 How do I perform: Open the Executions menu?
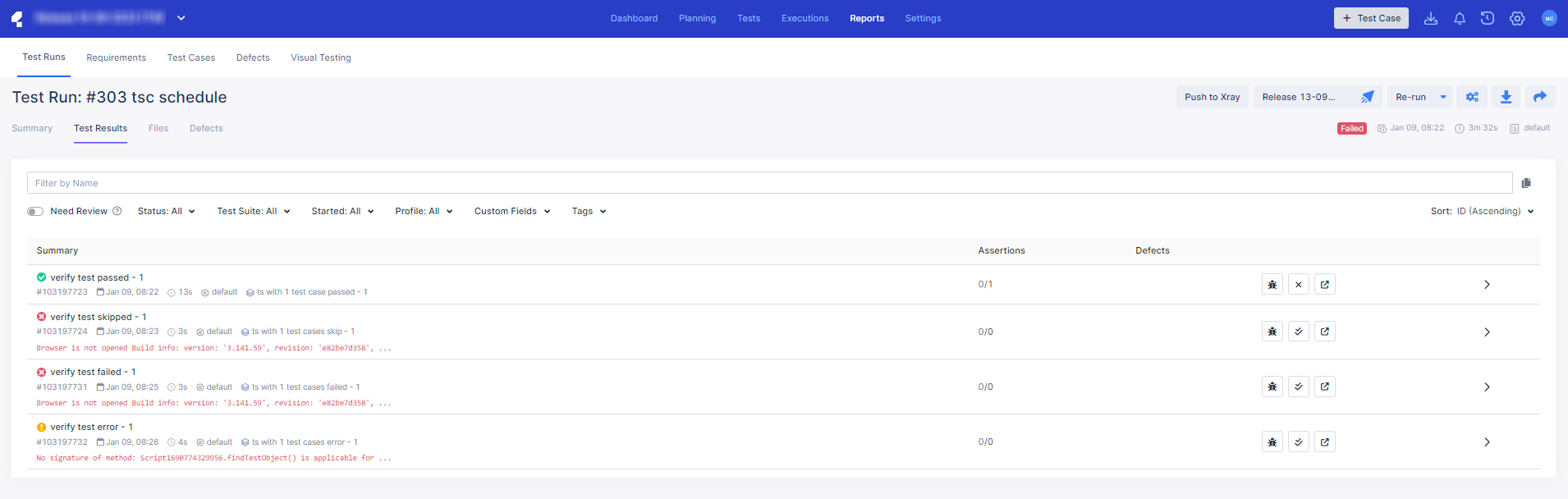coord(805,18)
